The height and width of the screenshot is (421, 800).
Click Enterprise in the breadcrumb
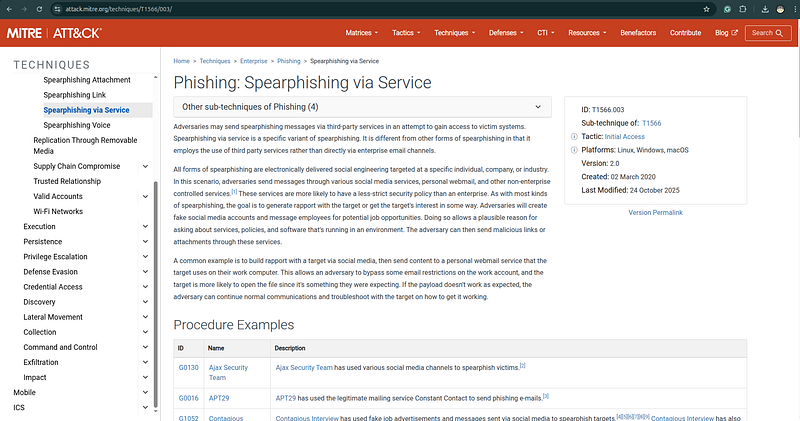pyautogui.click(x=254, y=61)
